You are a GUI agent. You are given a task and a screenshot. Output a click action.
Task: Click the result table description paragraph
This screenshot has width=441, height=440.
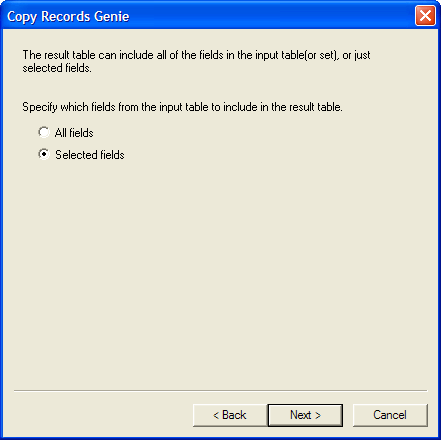196,61
